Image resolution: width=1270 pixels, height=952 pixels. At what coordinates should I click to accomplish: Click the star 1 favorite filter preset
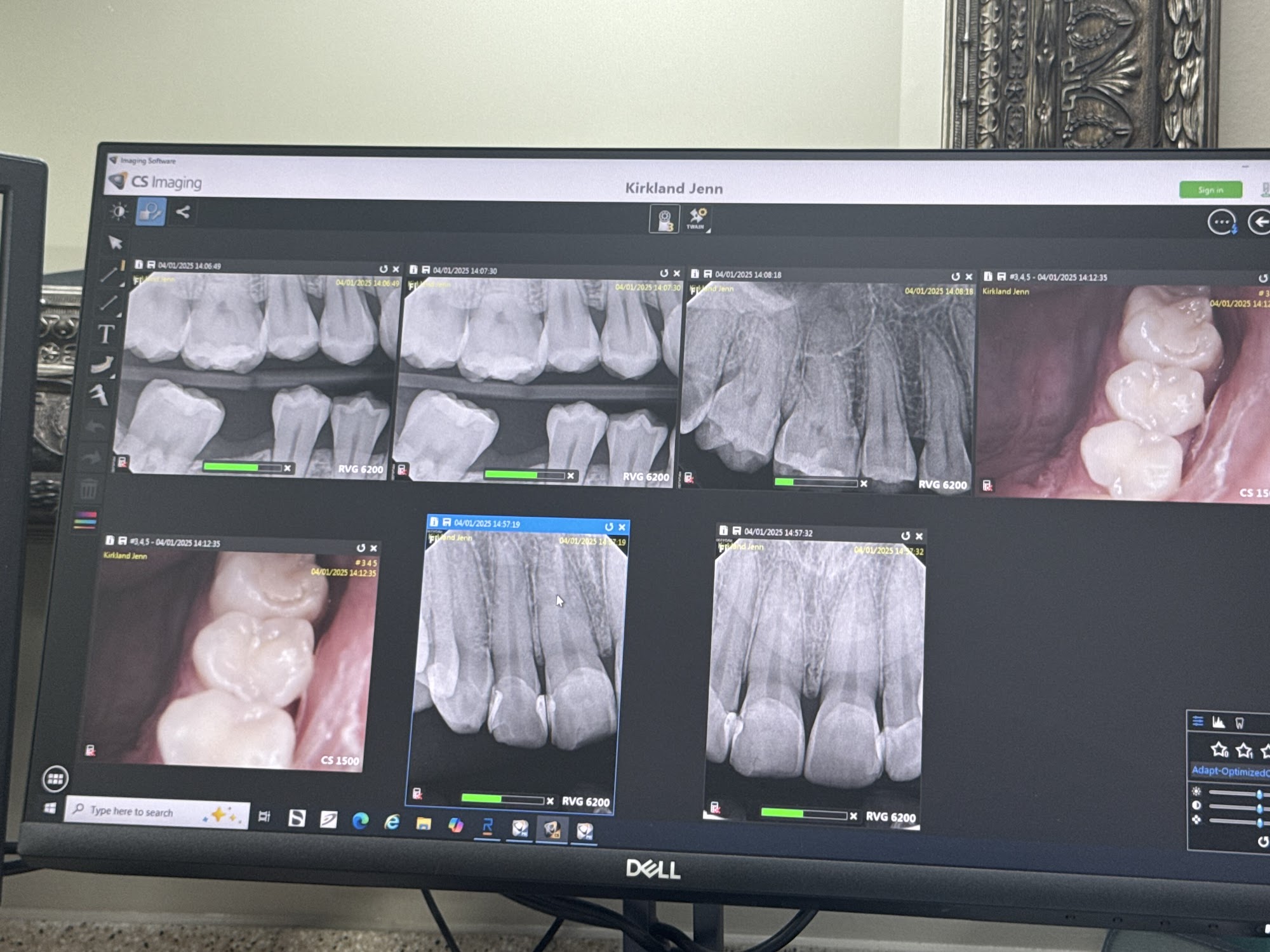pos(1244,751)
